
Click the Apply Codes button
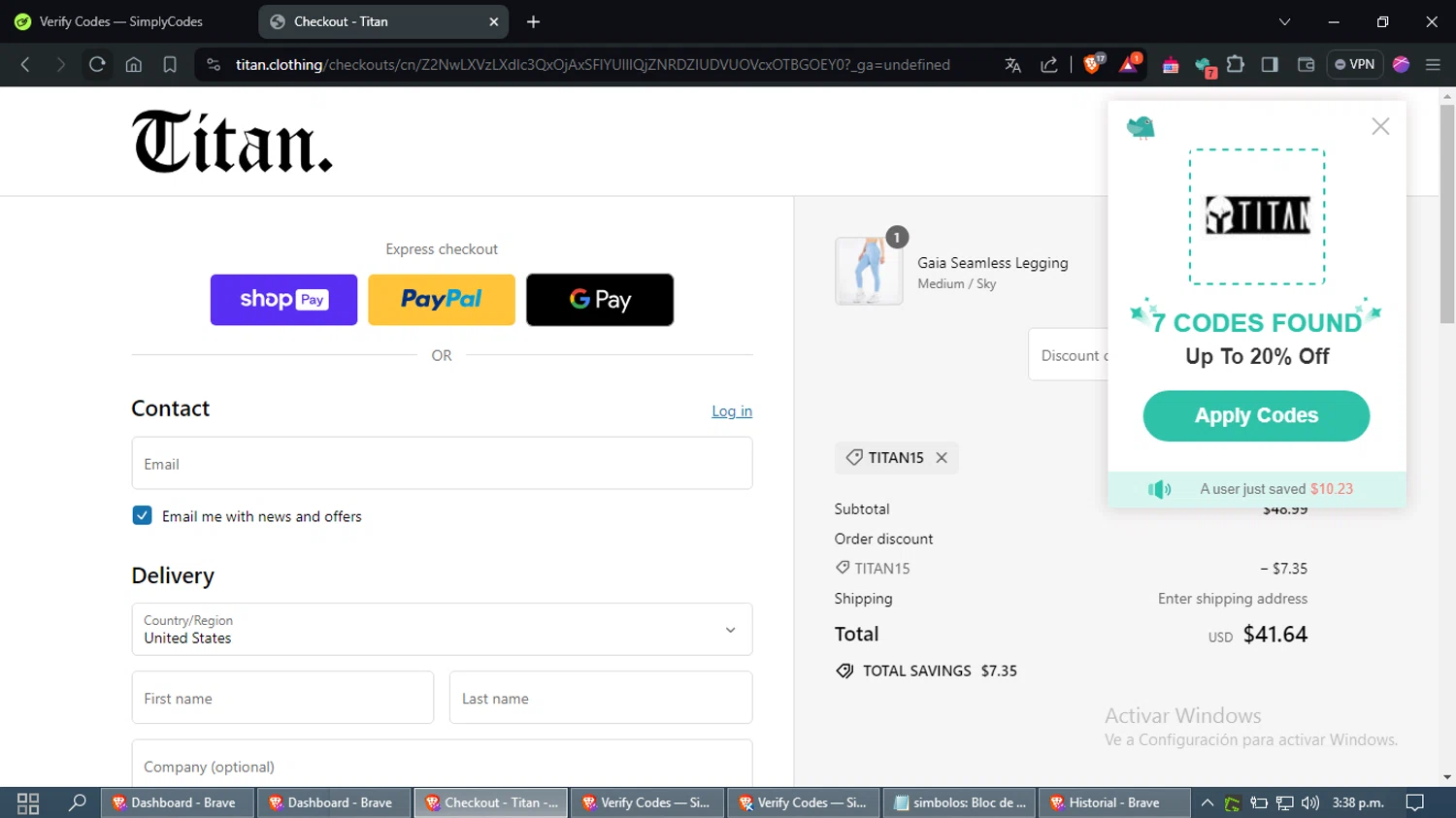coord(1256,416)
